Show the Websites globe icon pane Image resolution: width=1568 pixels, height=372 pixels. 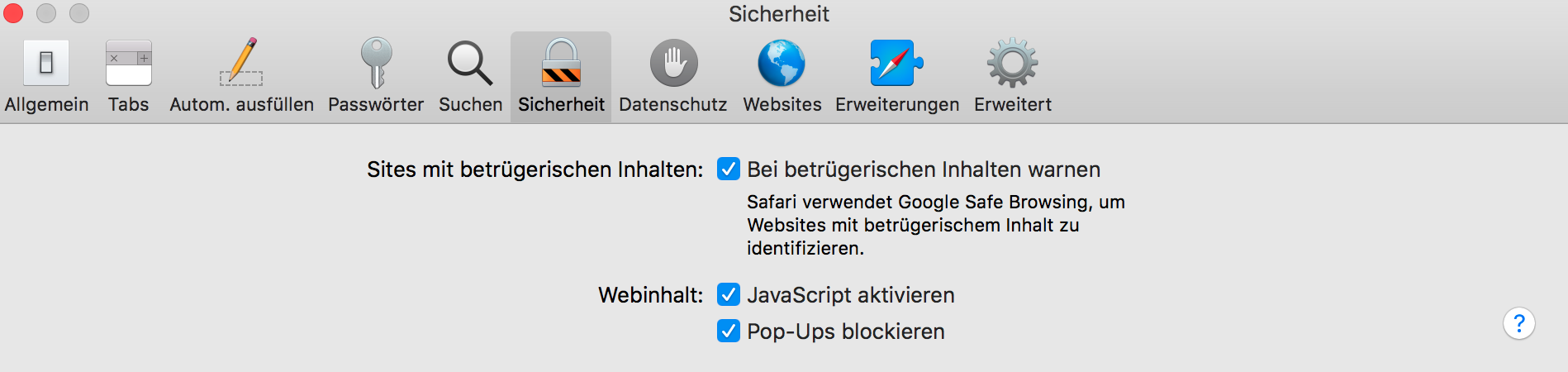click(x=782, y=64)
